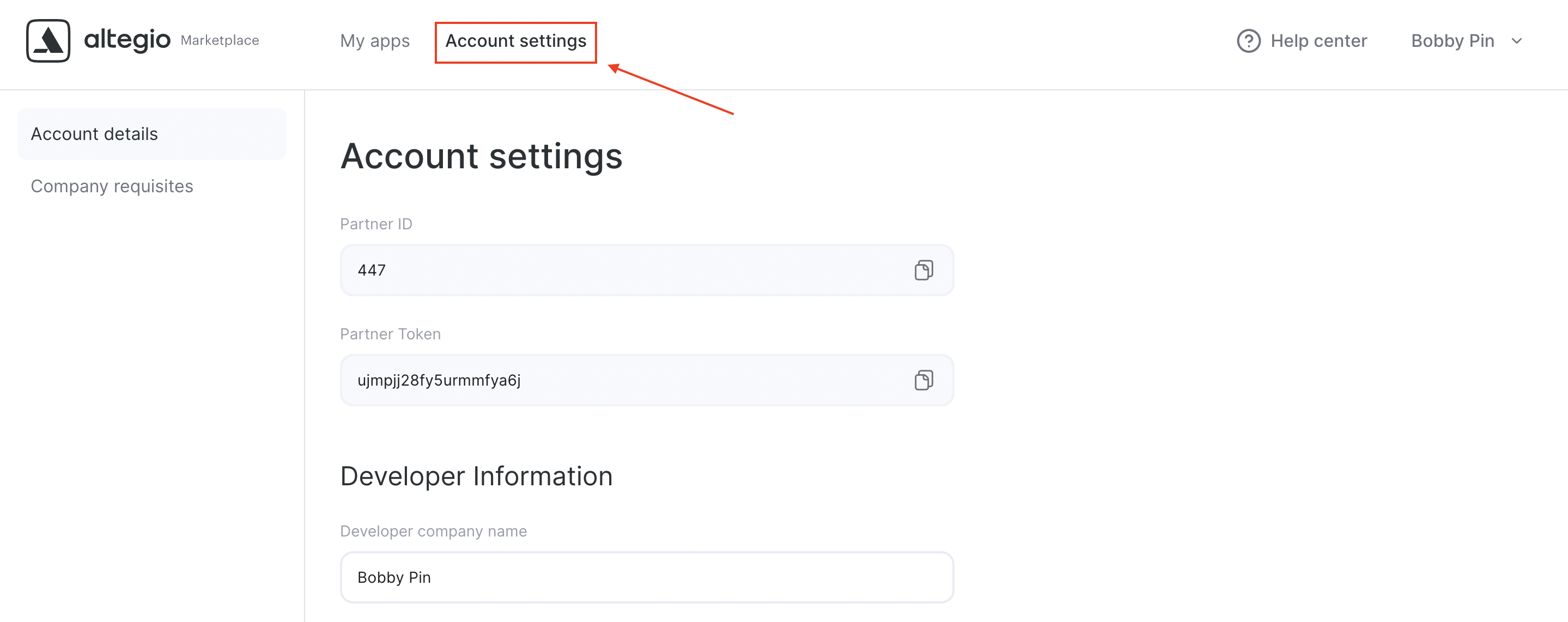Click inside the Partner Token field
The image size is (1568, 622).
[x=609, y=380]
